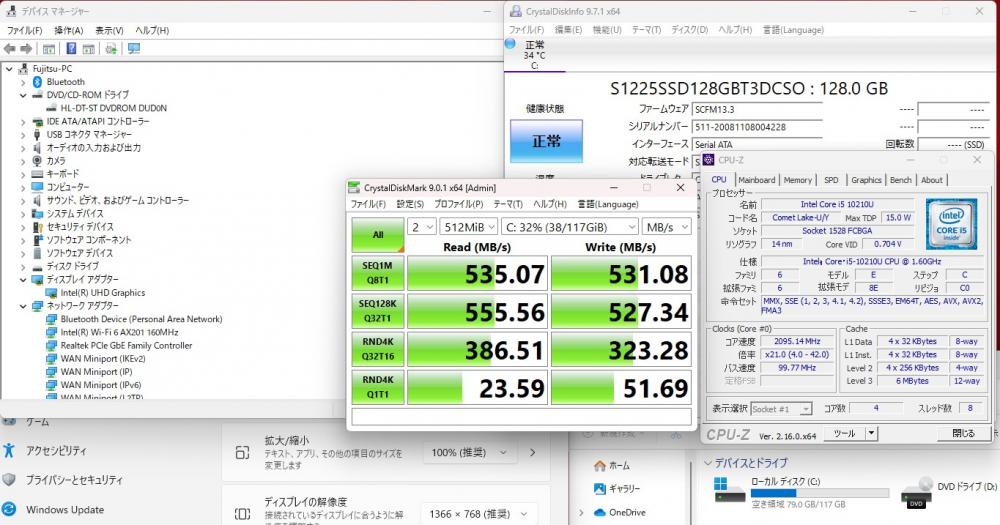Click the display resolution setting icon
Viewport: 1000px width, 525px height.
(x=242, y=514)
